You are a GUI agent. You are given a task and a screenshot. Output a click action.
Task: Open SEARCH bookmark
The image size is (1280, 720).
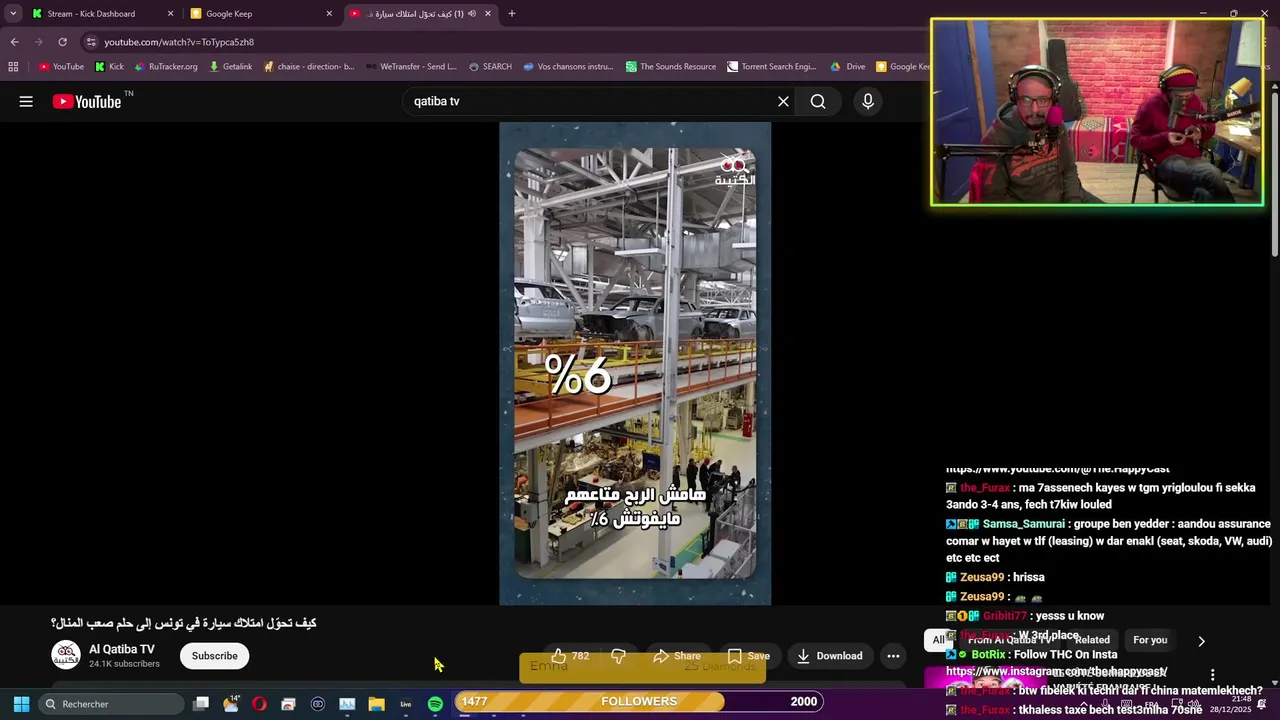pyautogui.click(x=490, y=67)
